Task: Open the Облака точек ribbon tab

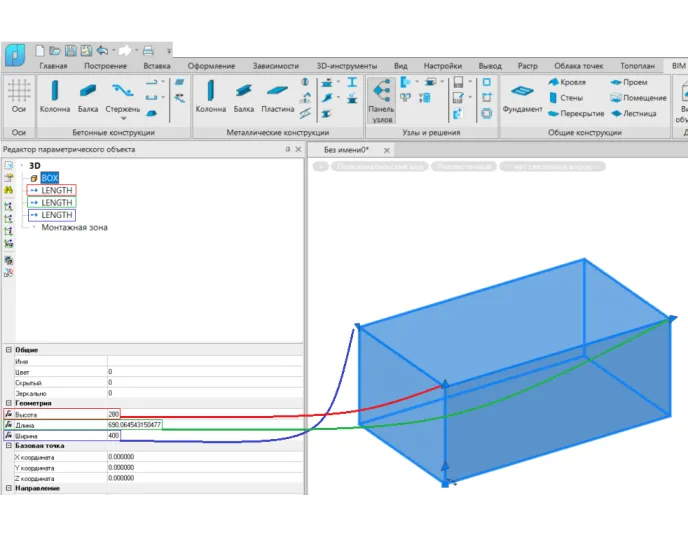Action: pyautogui.click(x=578, y=66)
